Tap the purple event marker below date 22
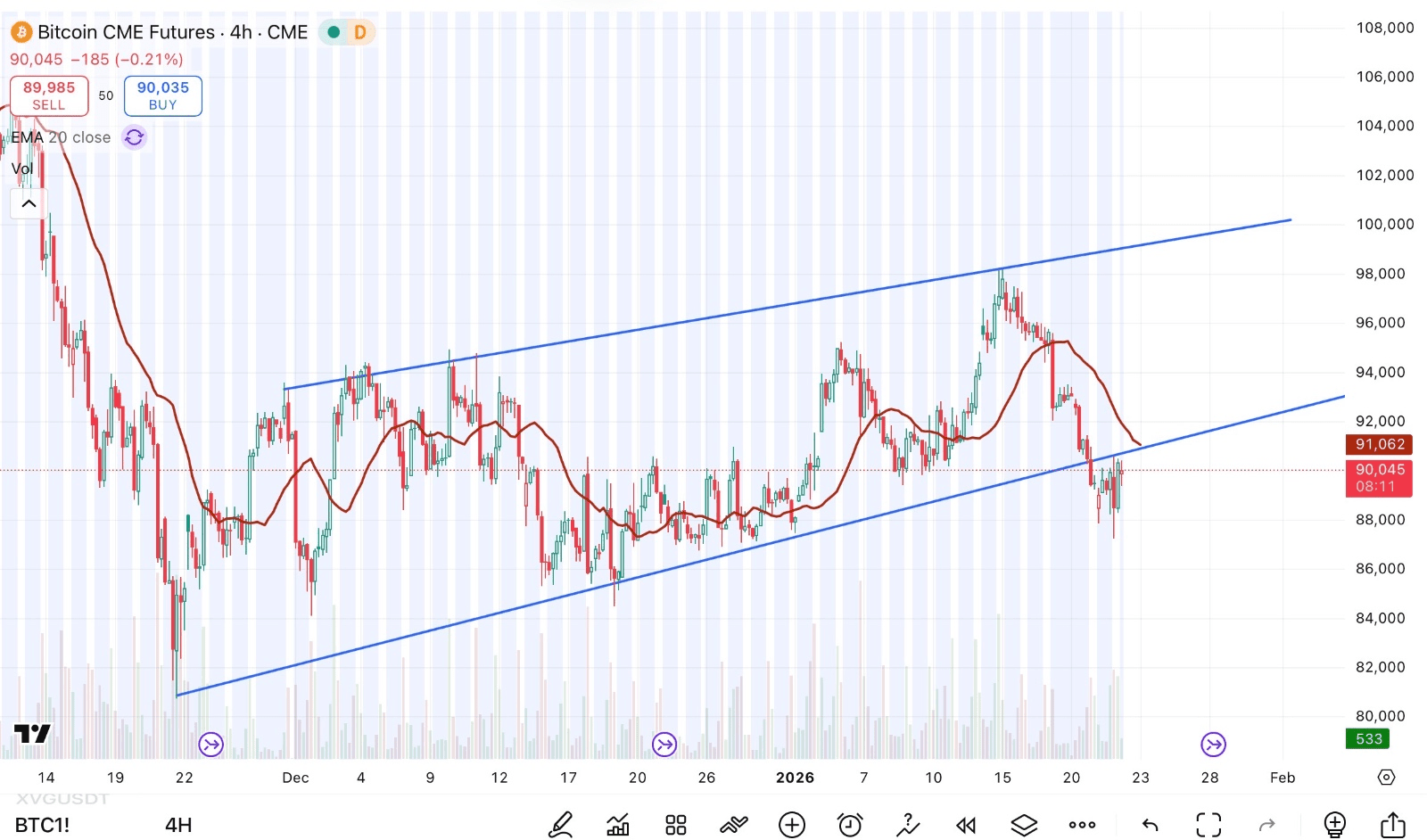 (211, 744)
